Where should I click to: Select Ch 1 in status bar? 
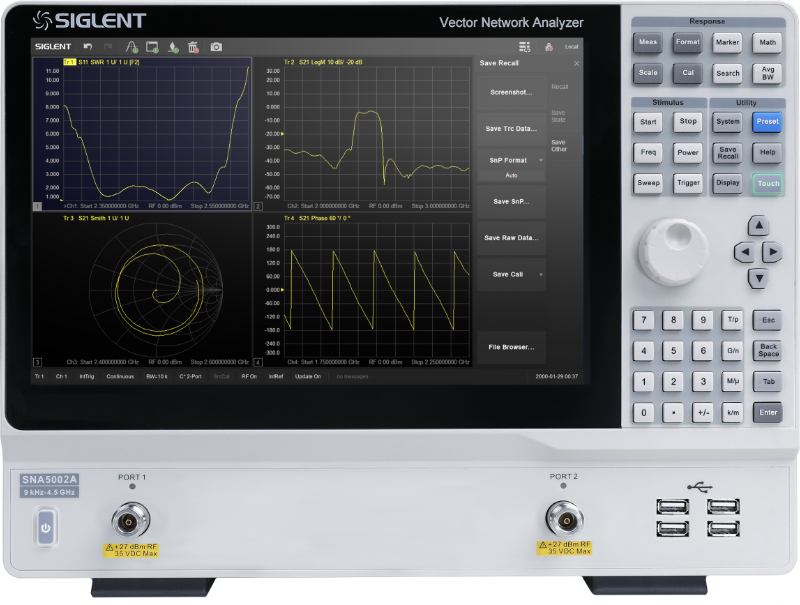pos(61,376)
